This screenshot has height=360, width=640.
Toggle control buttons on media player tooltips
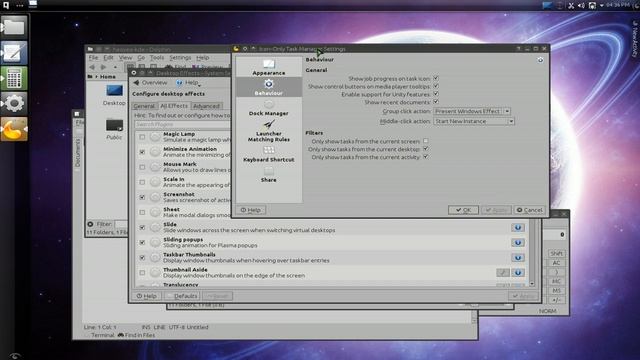point(436,86)
